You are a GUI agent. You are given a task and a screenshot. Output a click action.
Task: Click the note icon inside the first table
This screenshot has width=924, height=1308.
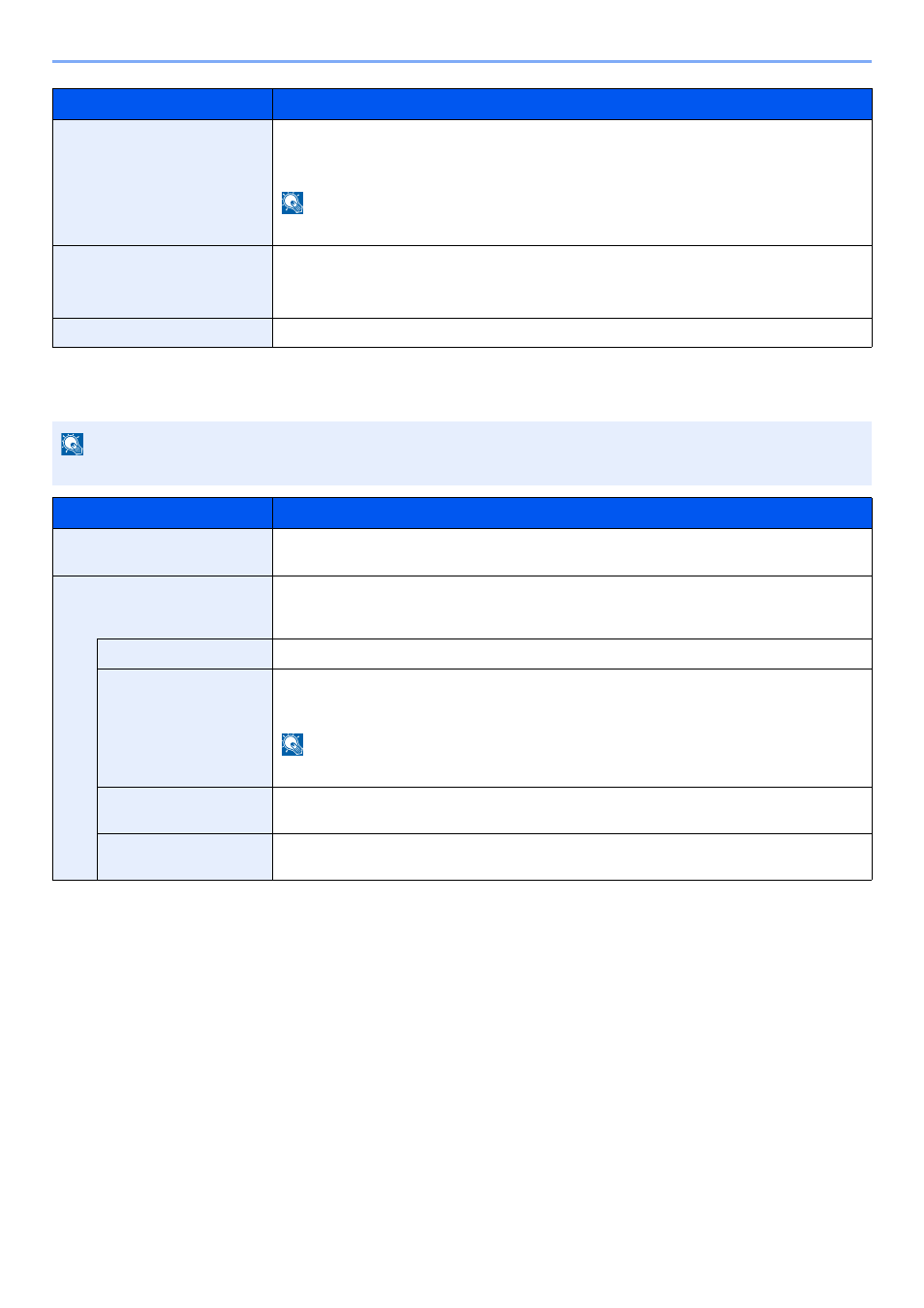(x=293, y=202)
